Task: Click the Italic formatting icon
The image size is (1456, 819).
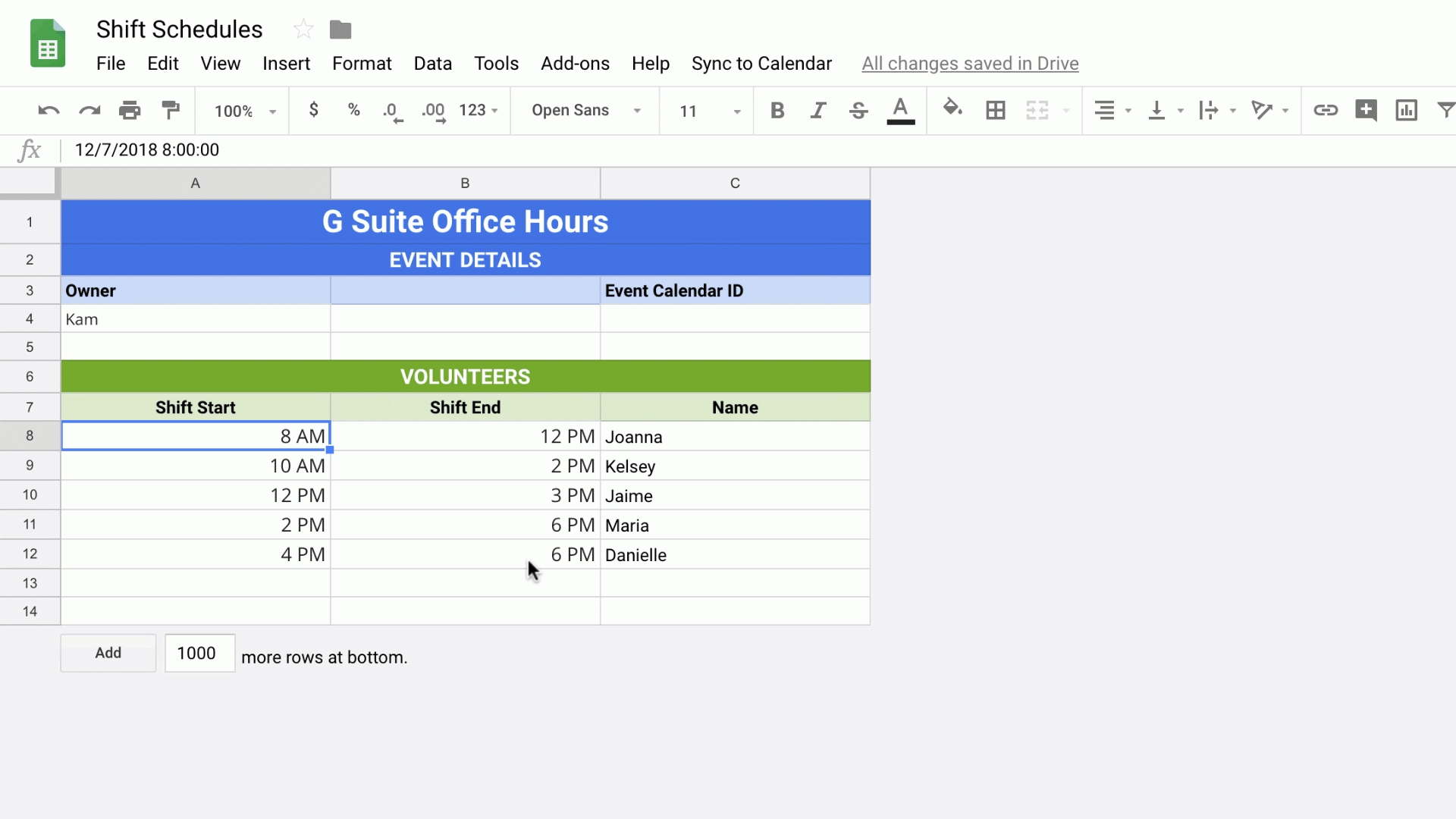Action: (x=818, y=110)
